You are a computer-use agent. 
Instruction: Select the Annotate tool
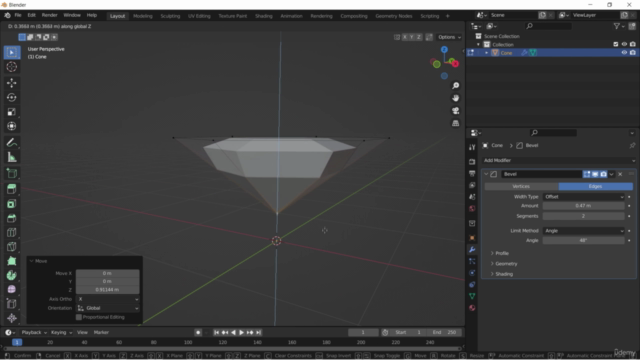(11, 142)
